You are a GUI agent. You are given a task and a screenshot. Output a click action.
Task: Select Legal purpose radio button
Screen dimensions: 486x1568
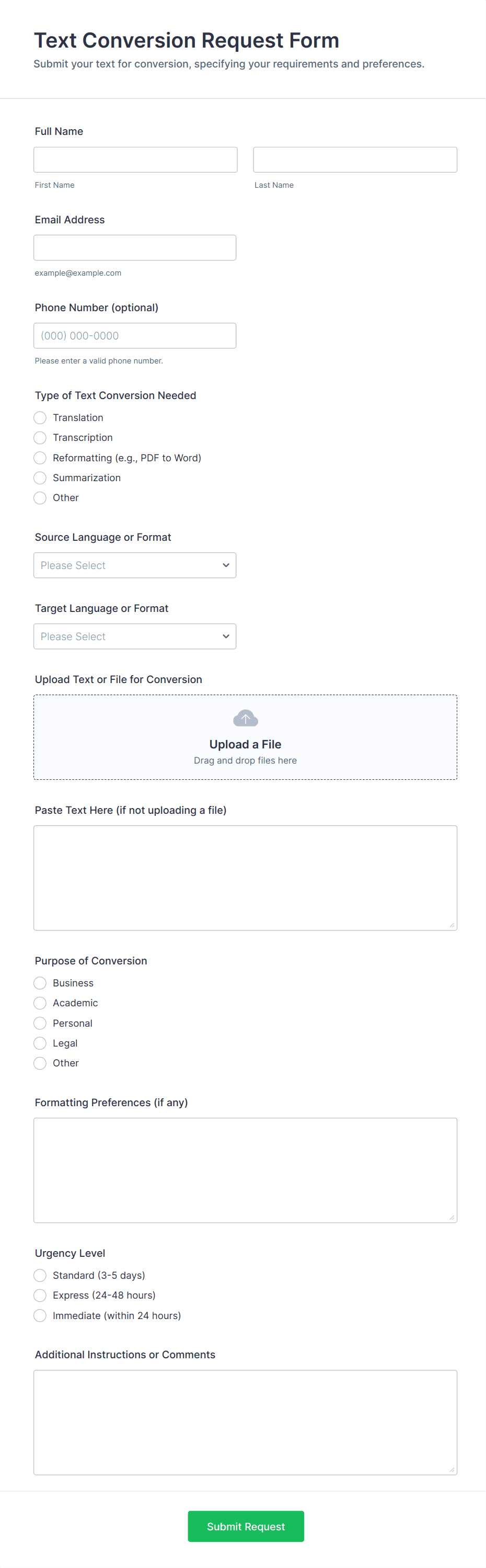pos(40,1043)
